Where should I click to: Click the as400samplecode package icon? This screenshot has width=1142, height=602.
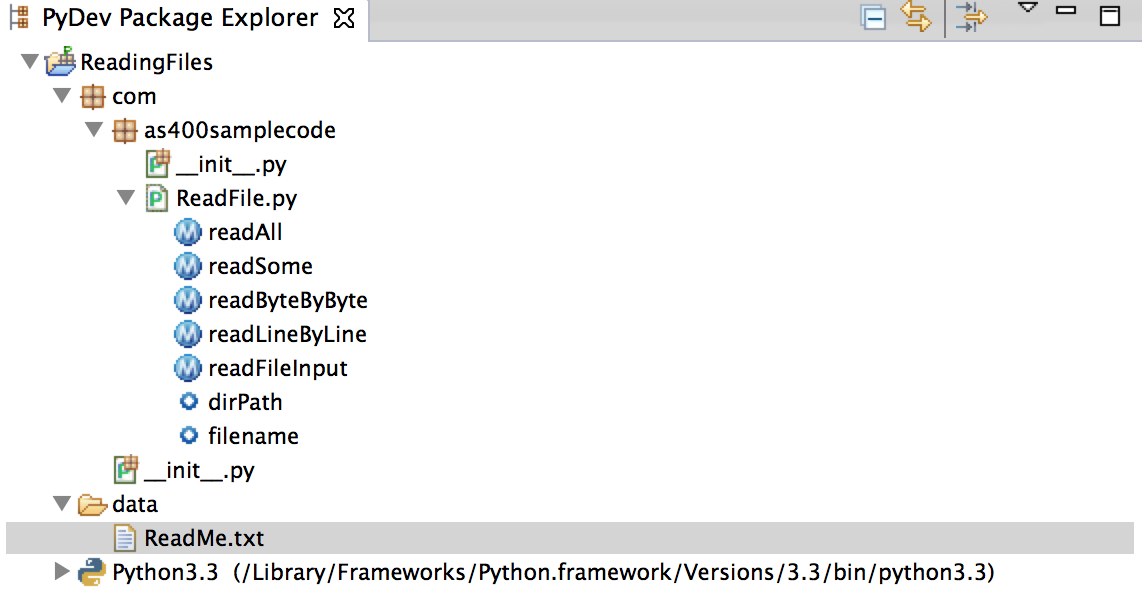click(125, 130)
